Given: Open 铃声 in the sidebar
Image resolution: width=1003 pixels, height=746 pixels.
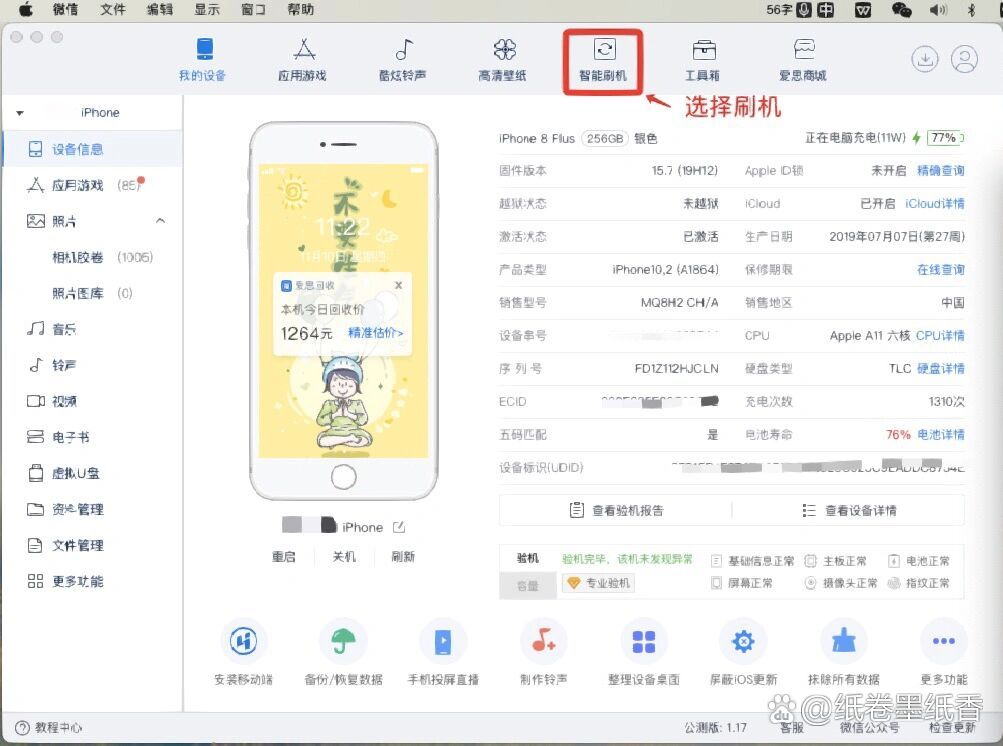Looking at the screenshot, I should [x=52, y=365].
